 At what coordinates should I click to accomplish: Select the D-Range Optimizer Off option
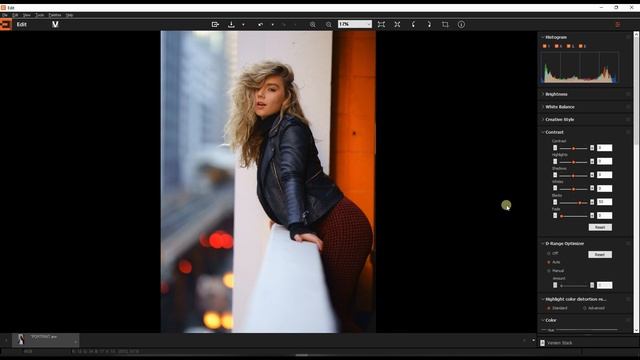(x=549, y=253)
